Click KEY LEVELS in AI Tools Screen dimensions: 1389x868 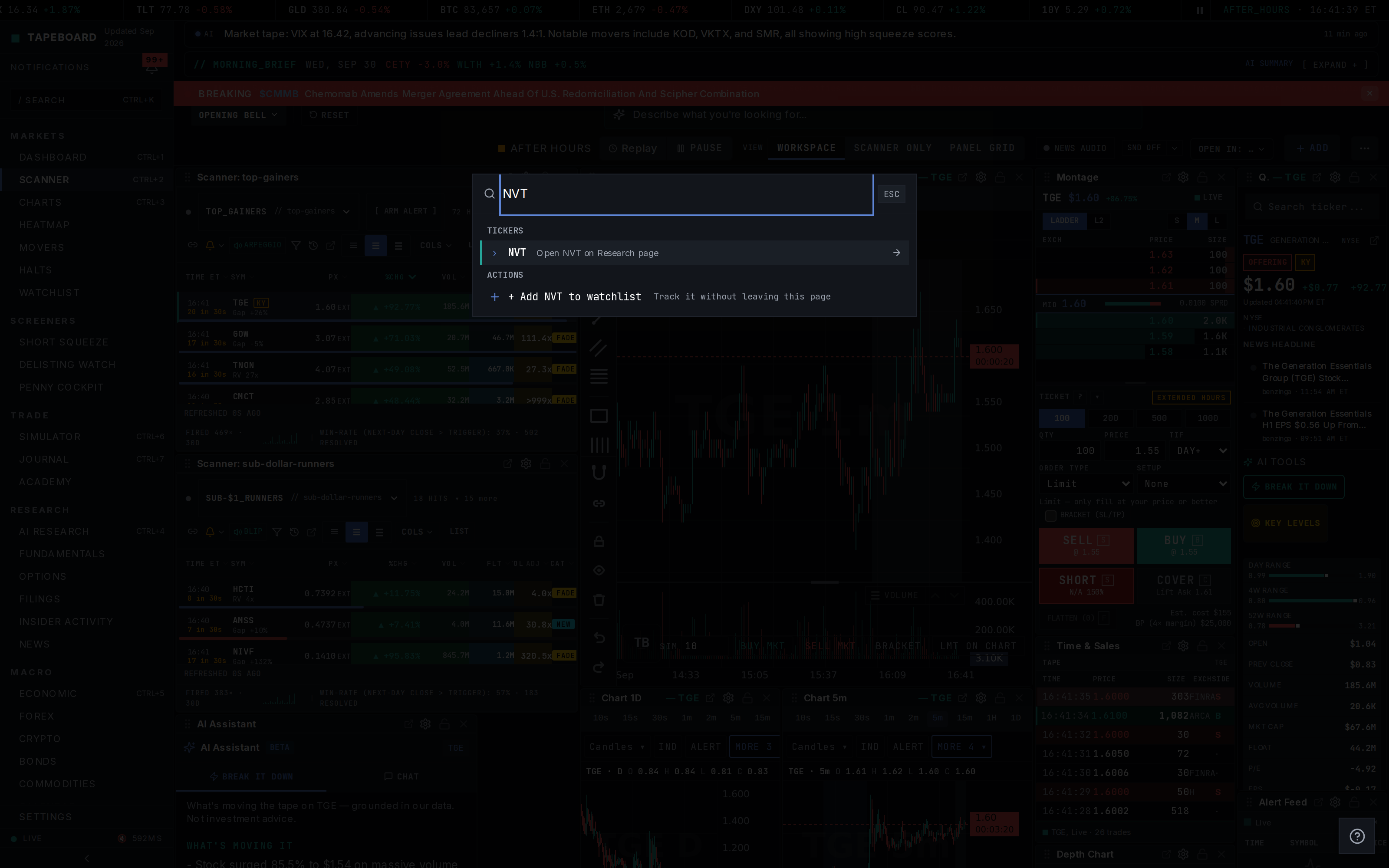(x=1286, y=523)
